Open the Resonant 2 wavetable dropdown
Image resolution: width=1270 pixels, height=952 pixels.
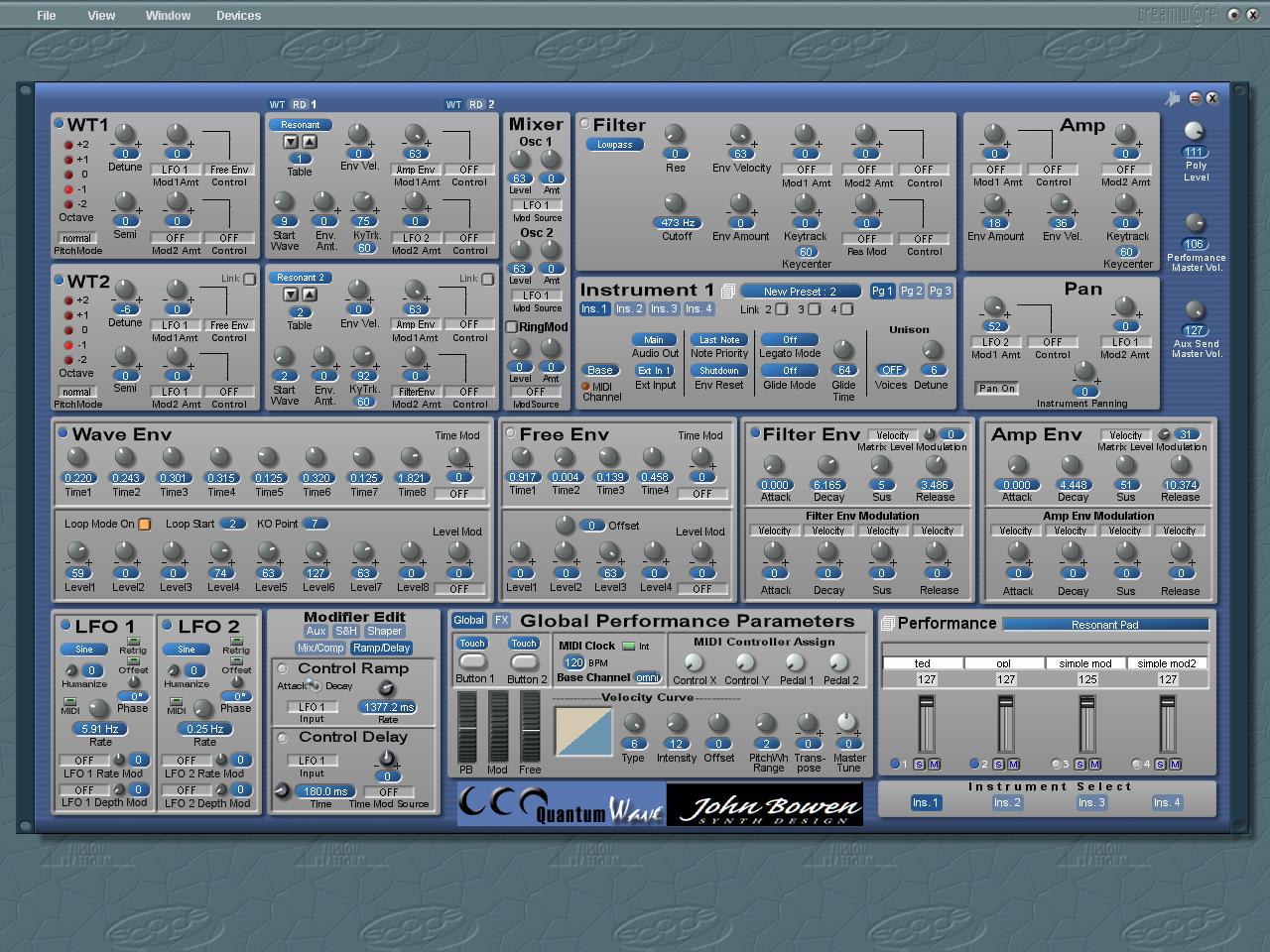pos(301,278)
